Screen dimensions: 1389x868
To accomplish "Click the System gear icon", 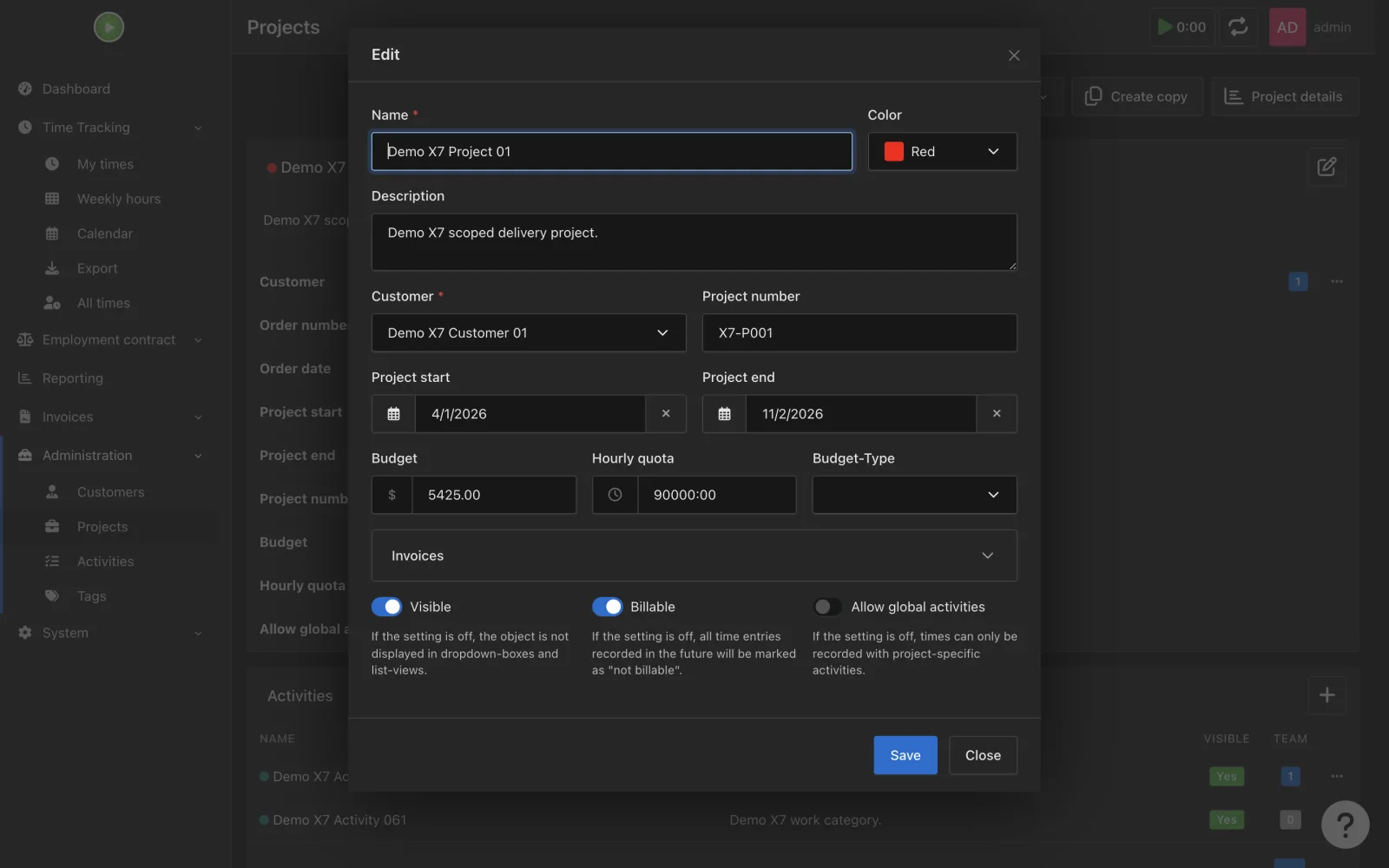I will click(25, 633).
